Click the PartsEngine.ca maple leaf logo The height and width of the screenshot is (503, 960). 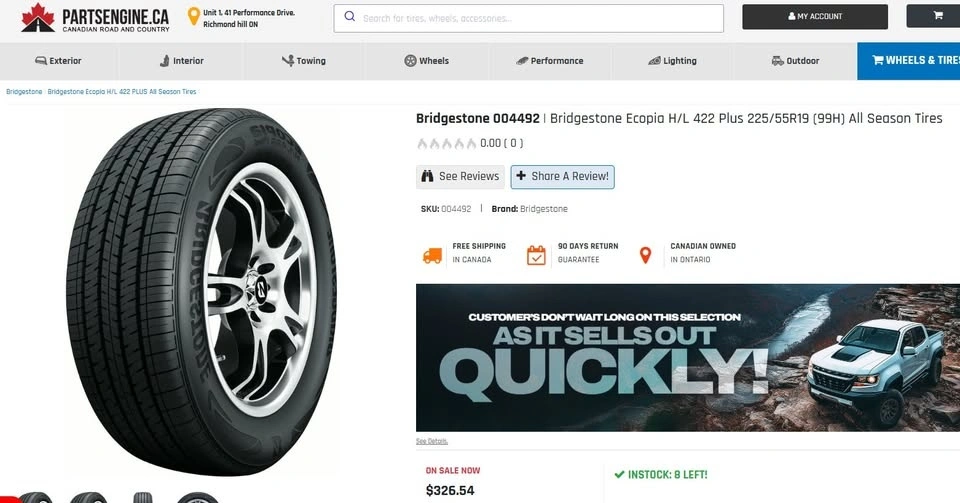[x=38, y=17]
